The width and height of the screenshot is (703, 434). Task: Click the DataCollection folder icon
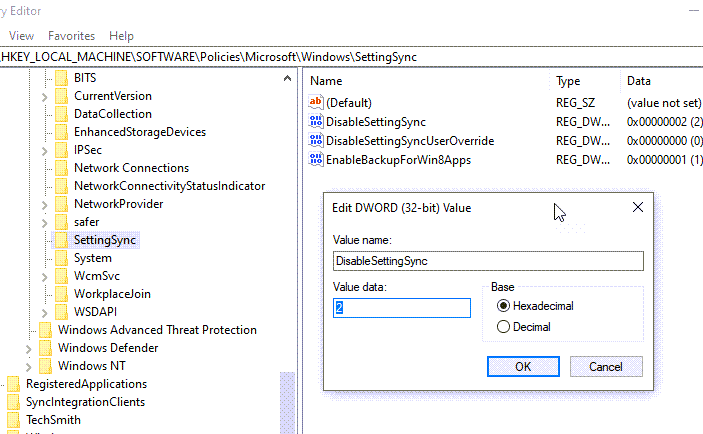tap(61, 114)
